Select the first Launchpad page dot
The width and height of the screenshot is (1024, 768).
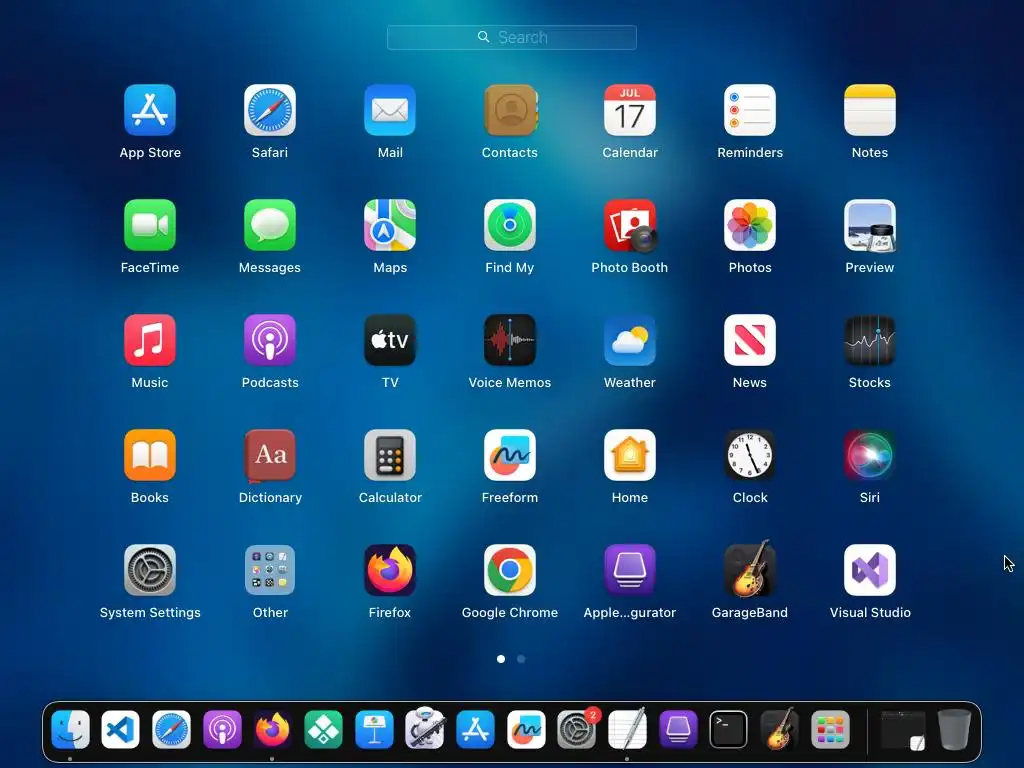[501, 659]
